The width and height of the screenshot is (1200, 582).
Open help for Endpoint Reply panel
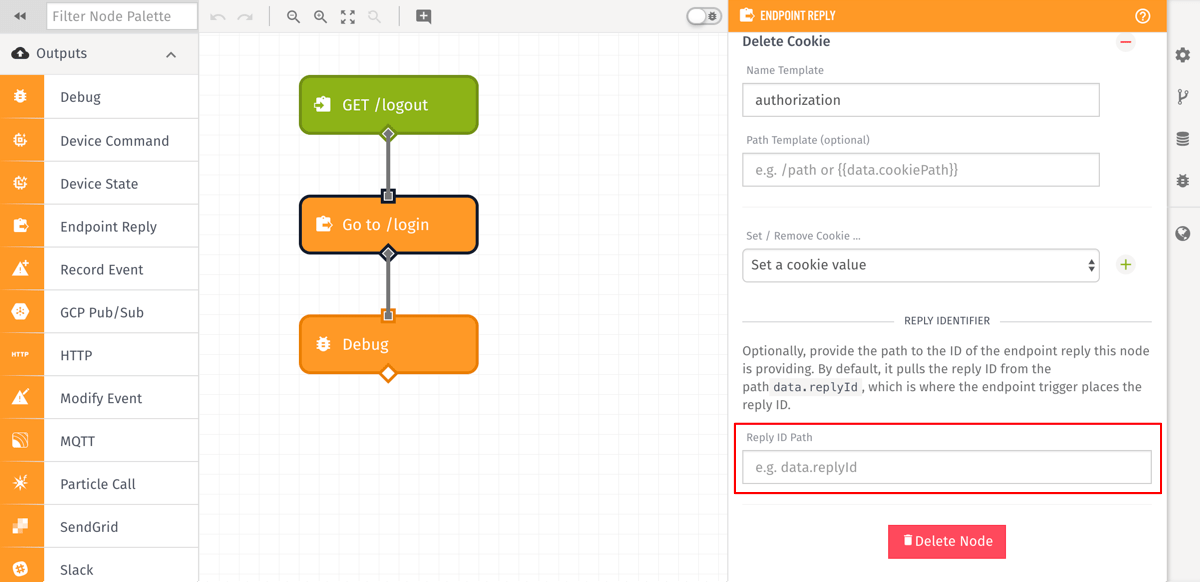(x=1143, y=16)
